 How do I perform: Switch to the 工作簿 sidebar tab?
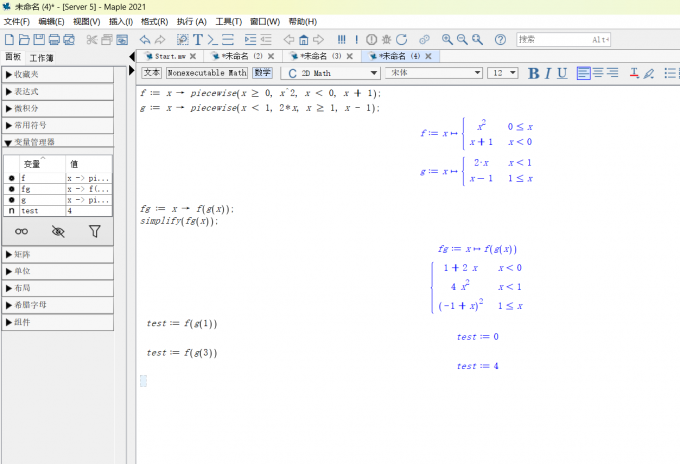[41, 58]
